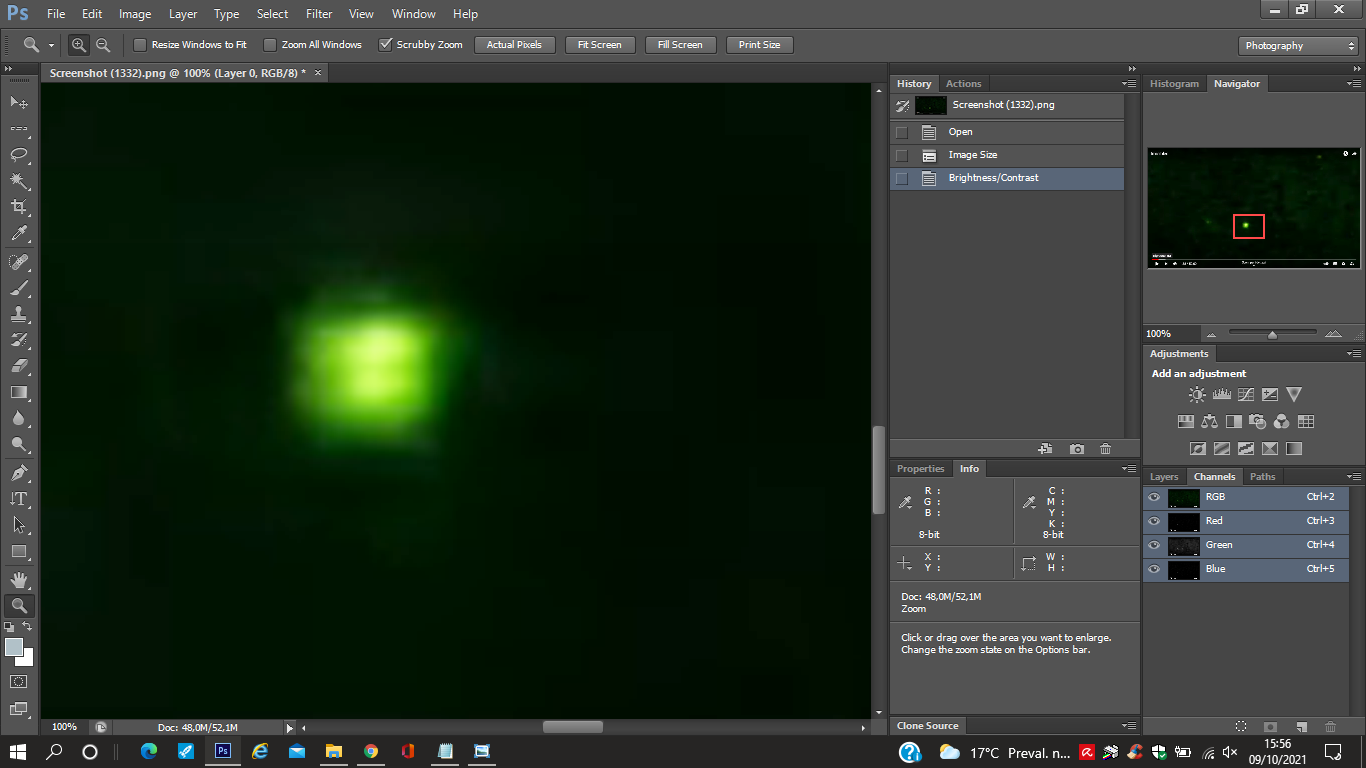Image resolution: width=1366 pixels, height=768 pixels.
Task: Open the status bar Doc info arrow
Action: (290, 728)
